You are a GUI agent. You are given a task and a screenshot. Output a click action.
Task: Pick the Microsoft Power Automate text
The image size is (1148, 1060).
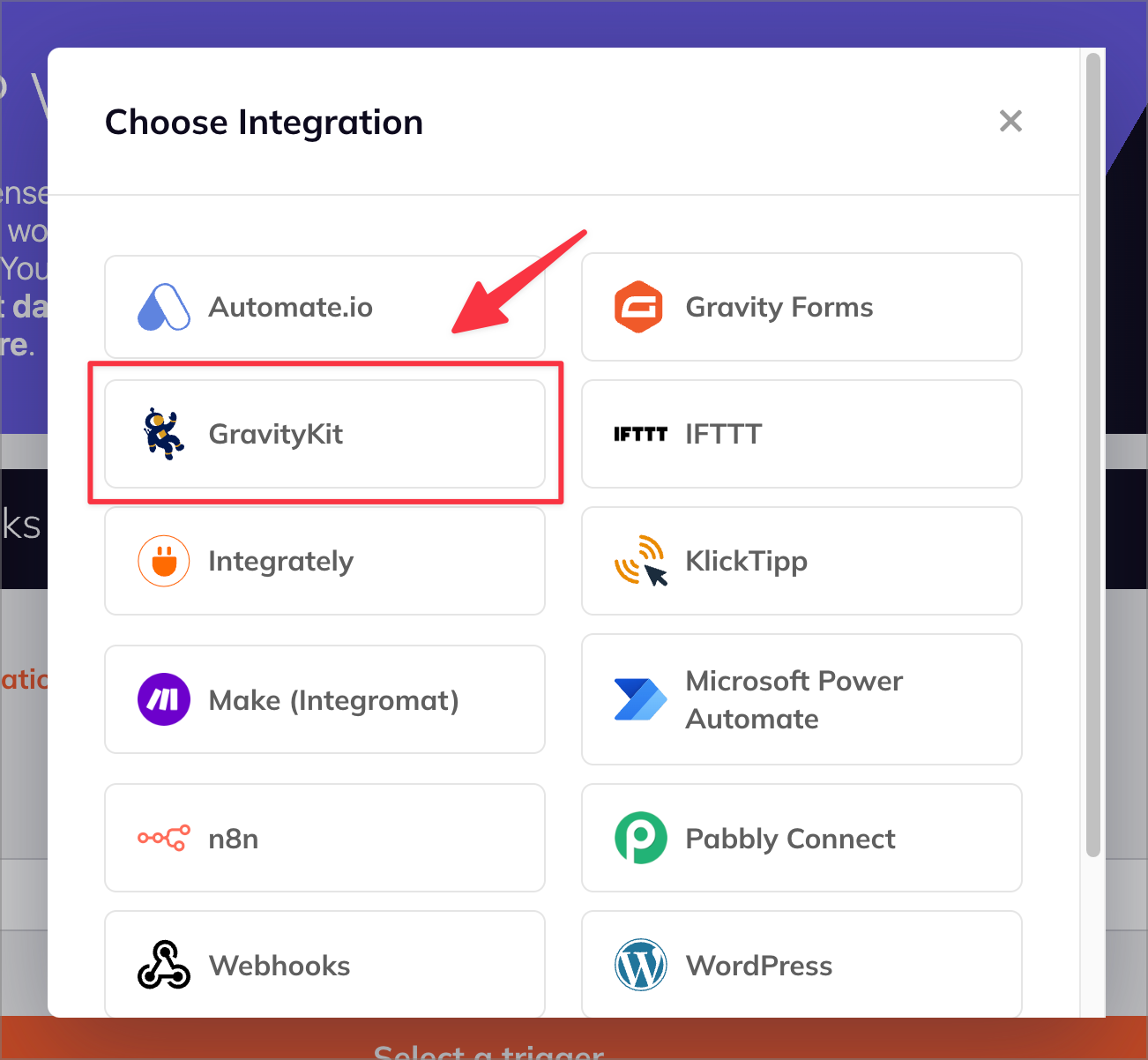tap(794, 699)
